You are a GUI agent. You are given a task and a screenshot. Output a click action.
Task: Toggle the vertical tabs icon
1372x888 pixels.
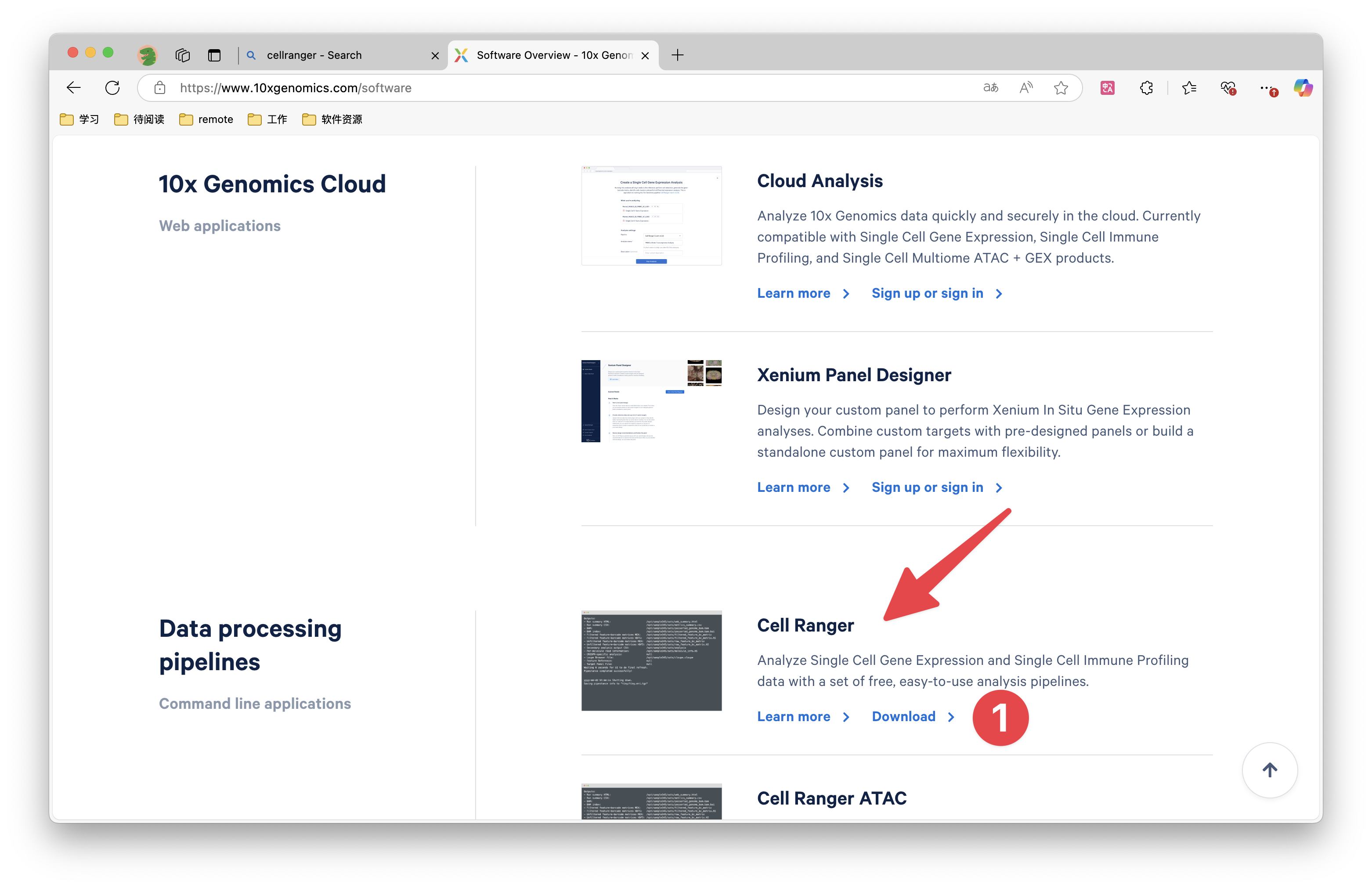tap(214, 55)
